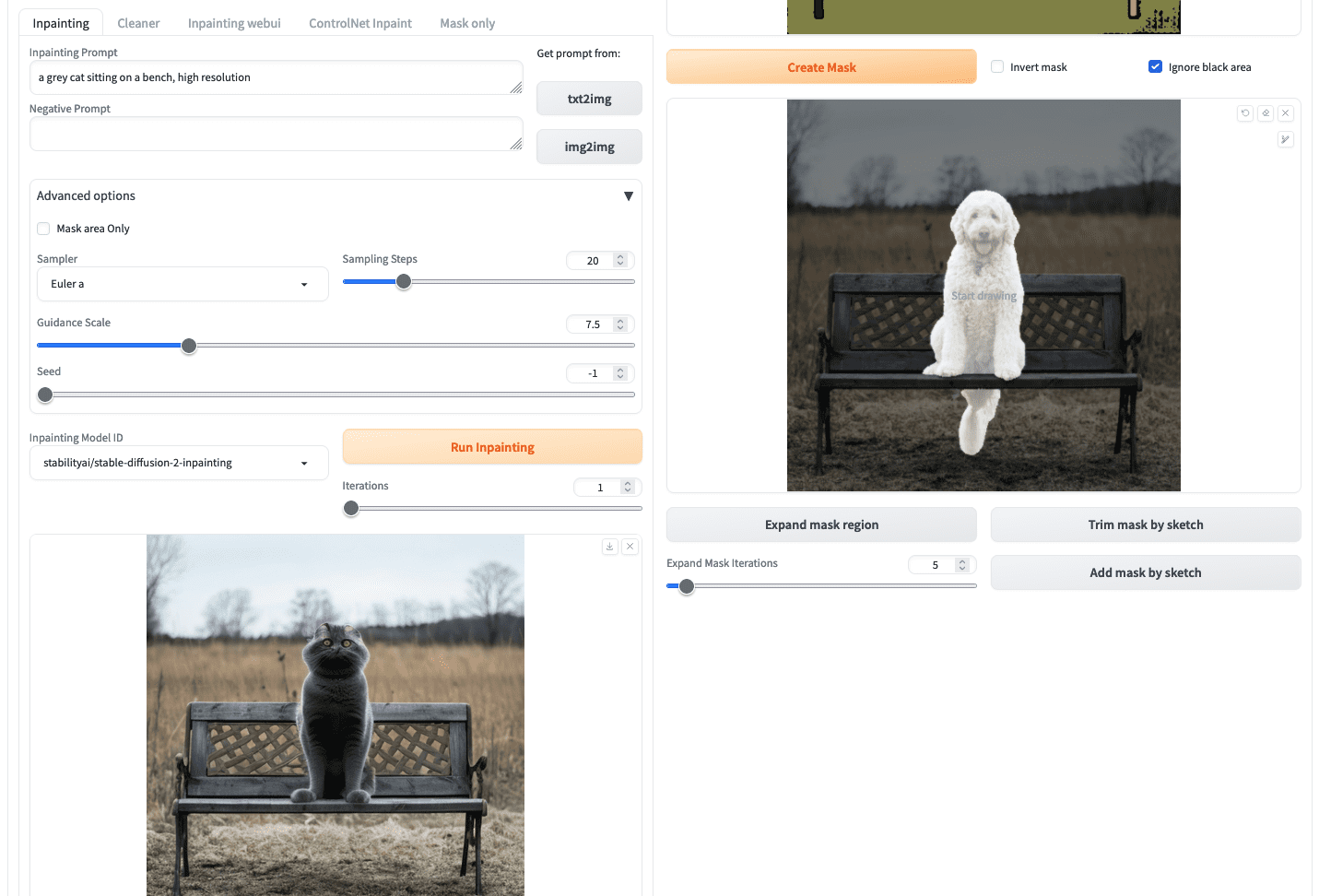The width and height of the screenshot is (1319, 896).
Task: Get prompt from img2img
Action: coord(589,147)
